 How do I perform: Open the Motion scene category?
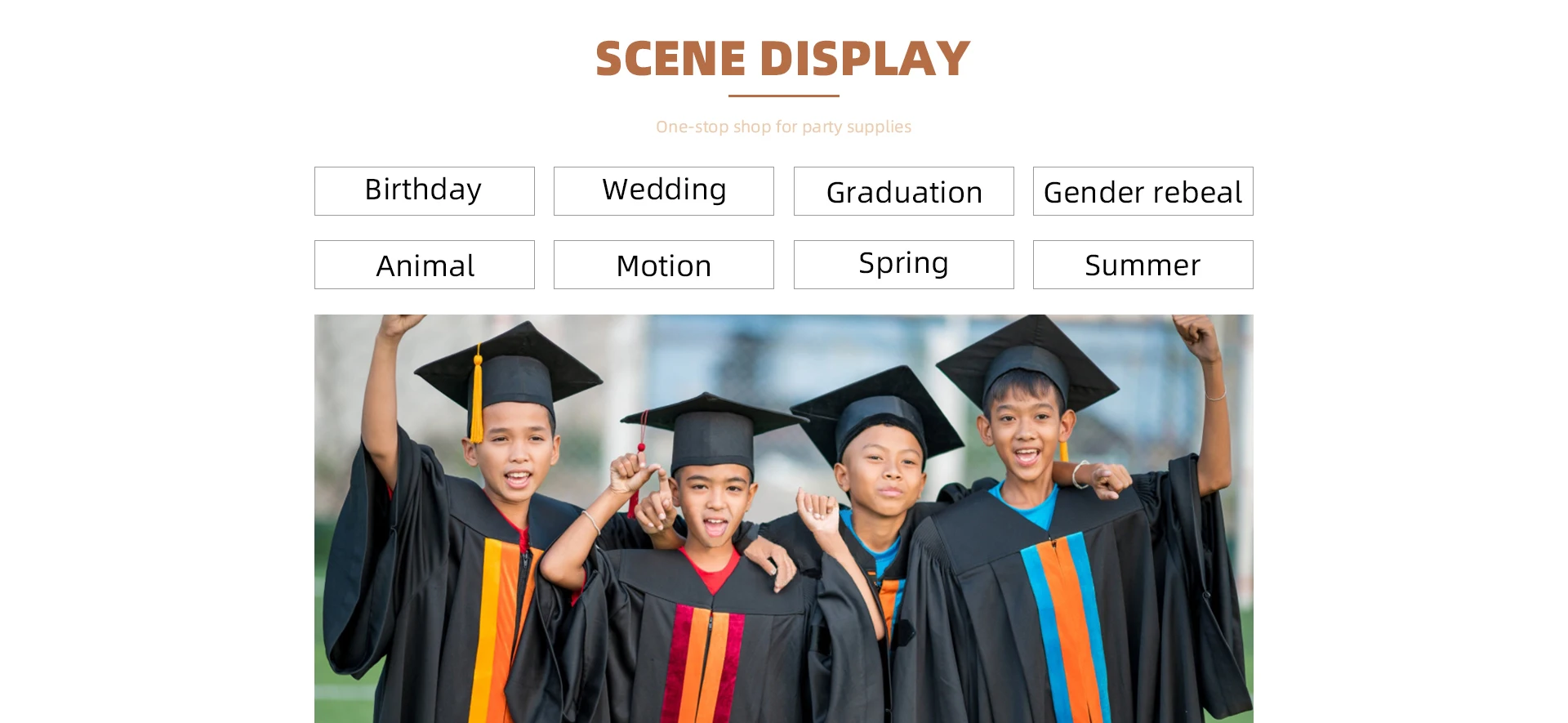click(664, 265)
